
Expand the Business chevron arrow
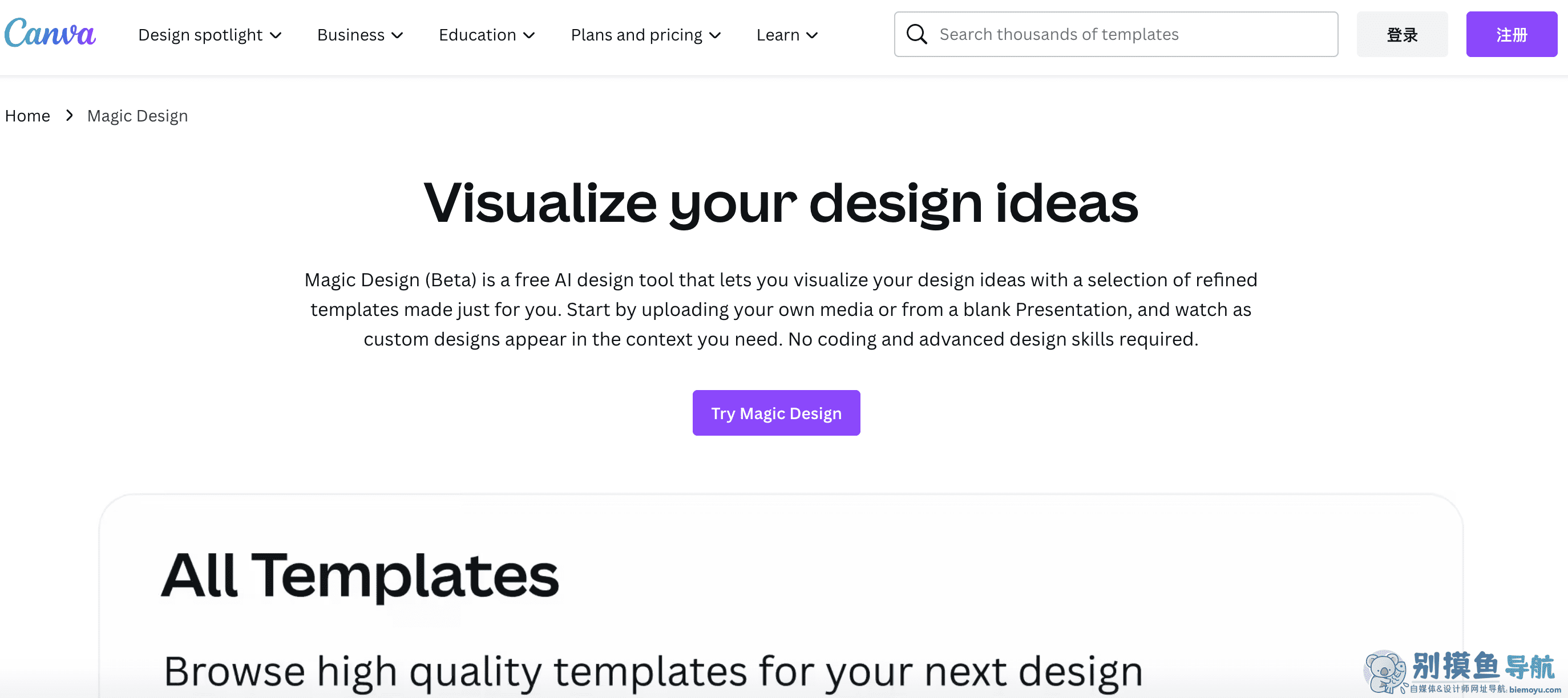[x=398, y=35]
